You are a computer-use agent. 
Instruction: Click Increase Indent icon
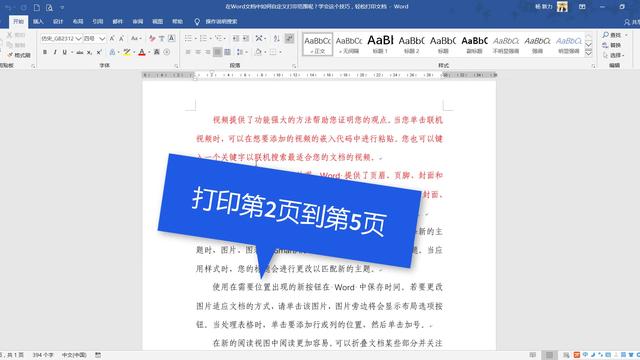[246, 38]
